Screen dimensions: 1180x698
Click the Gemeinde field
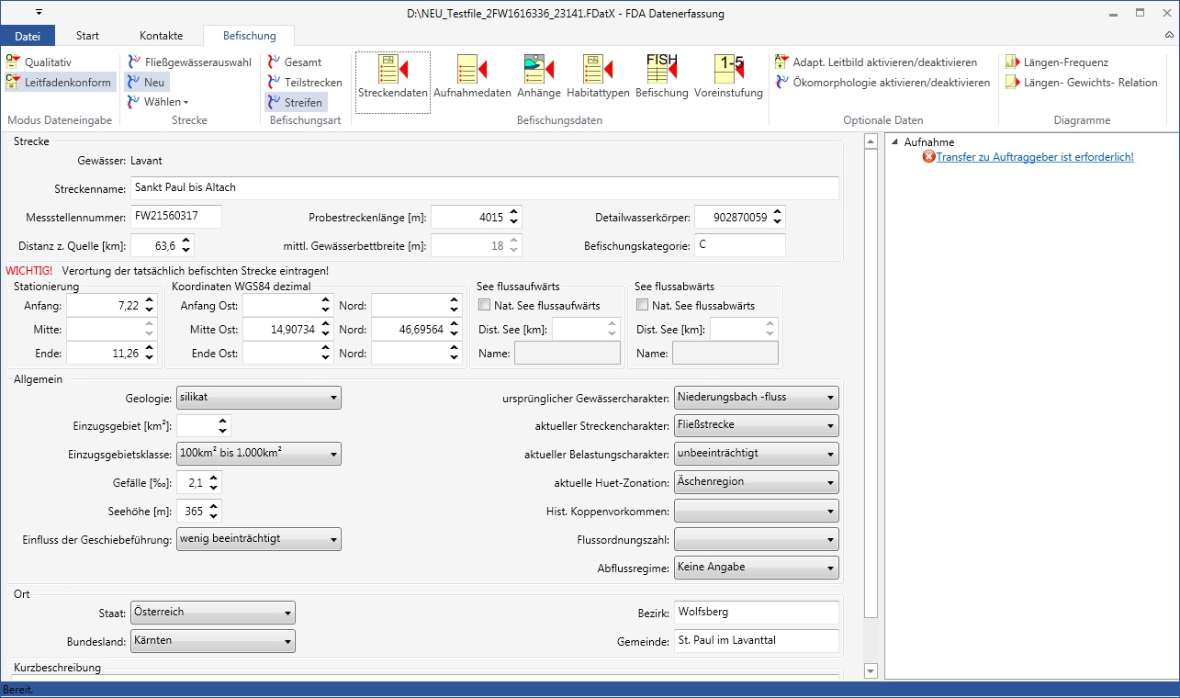point(756,641)
